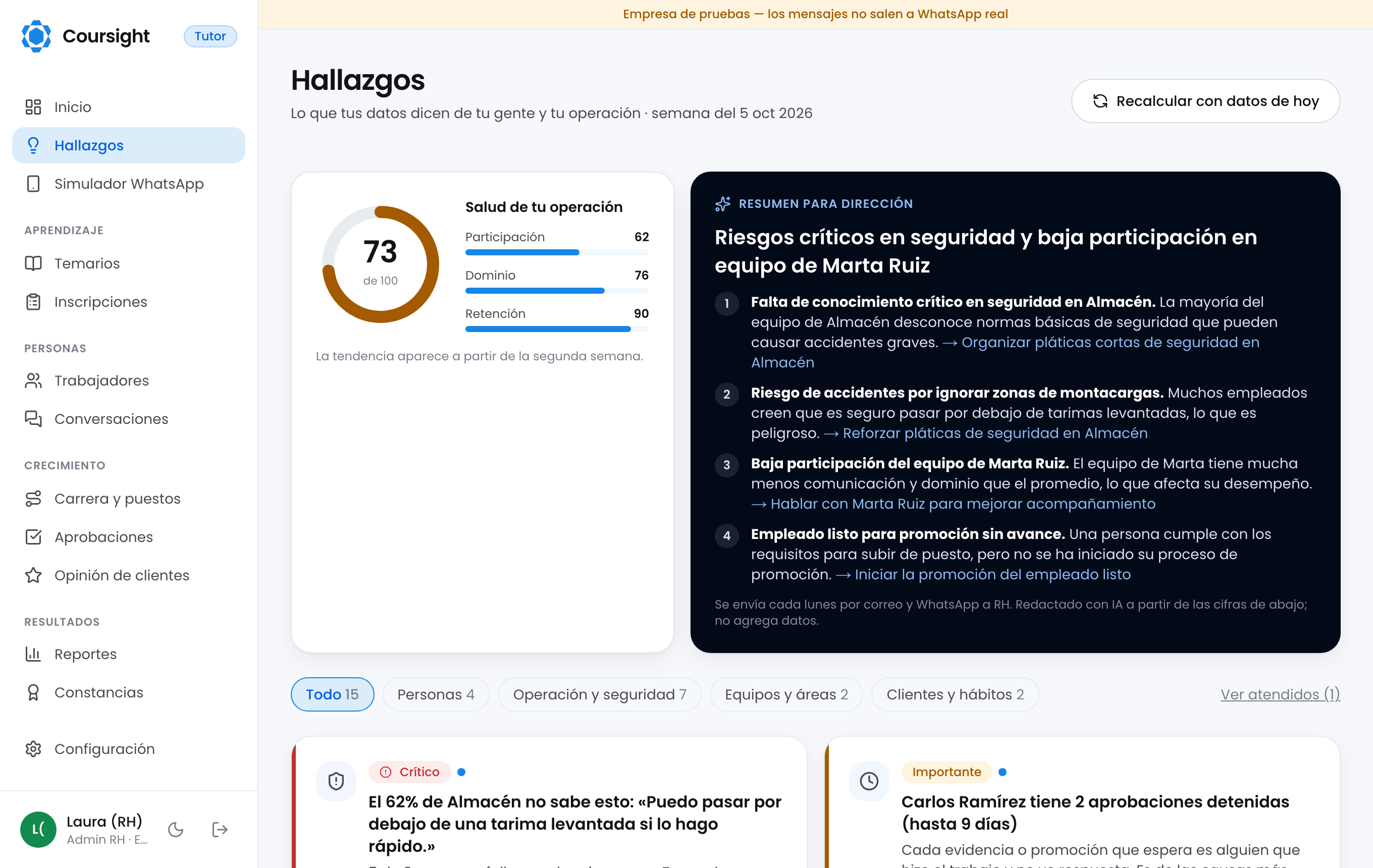Screen dimensions: 1373x868
Task: Select the Todo 15 filter tab
Action: (x=333, y=694)
